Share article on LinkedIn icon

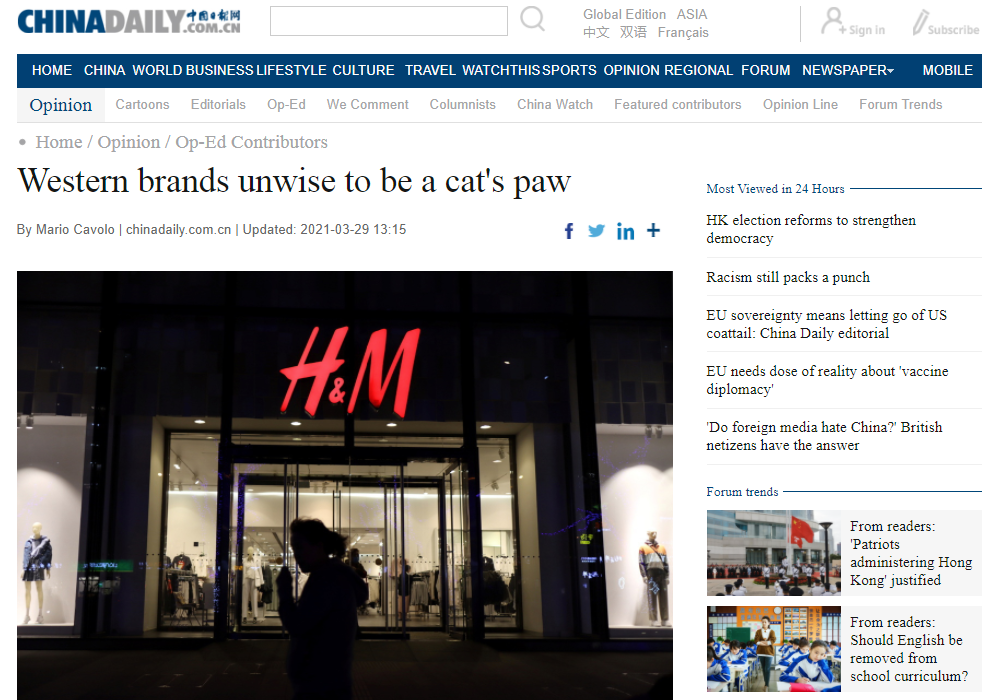pyautogui.click(x=625, y=232)
